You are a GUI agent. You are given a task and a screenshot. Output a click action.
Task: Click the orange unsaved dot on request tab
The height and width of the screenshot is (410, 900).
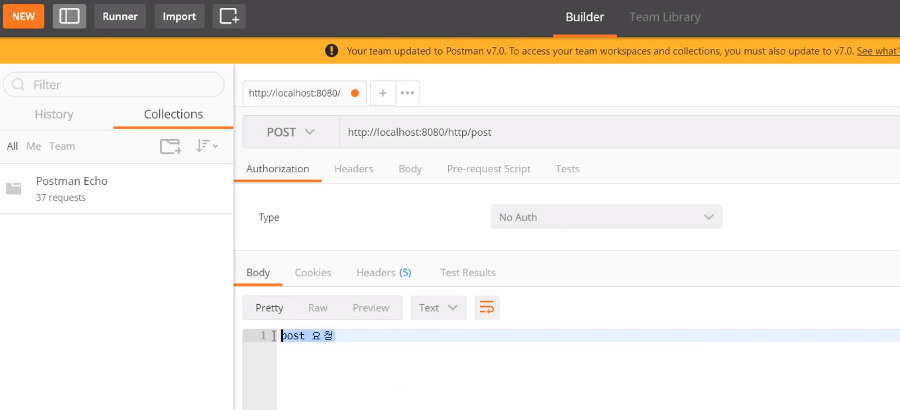tap(355, 93)
